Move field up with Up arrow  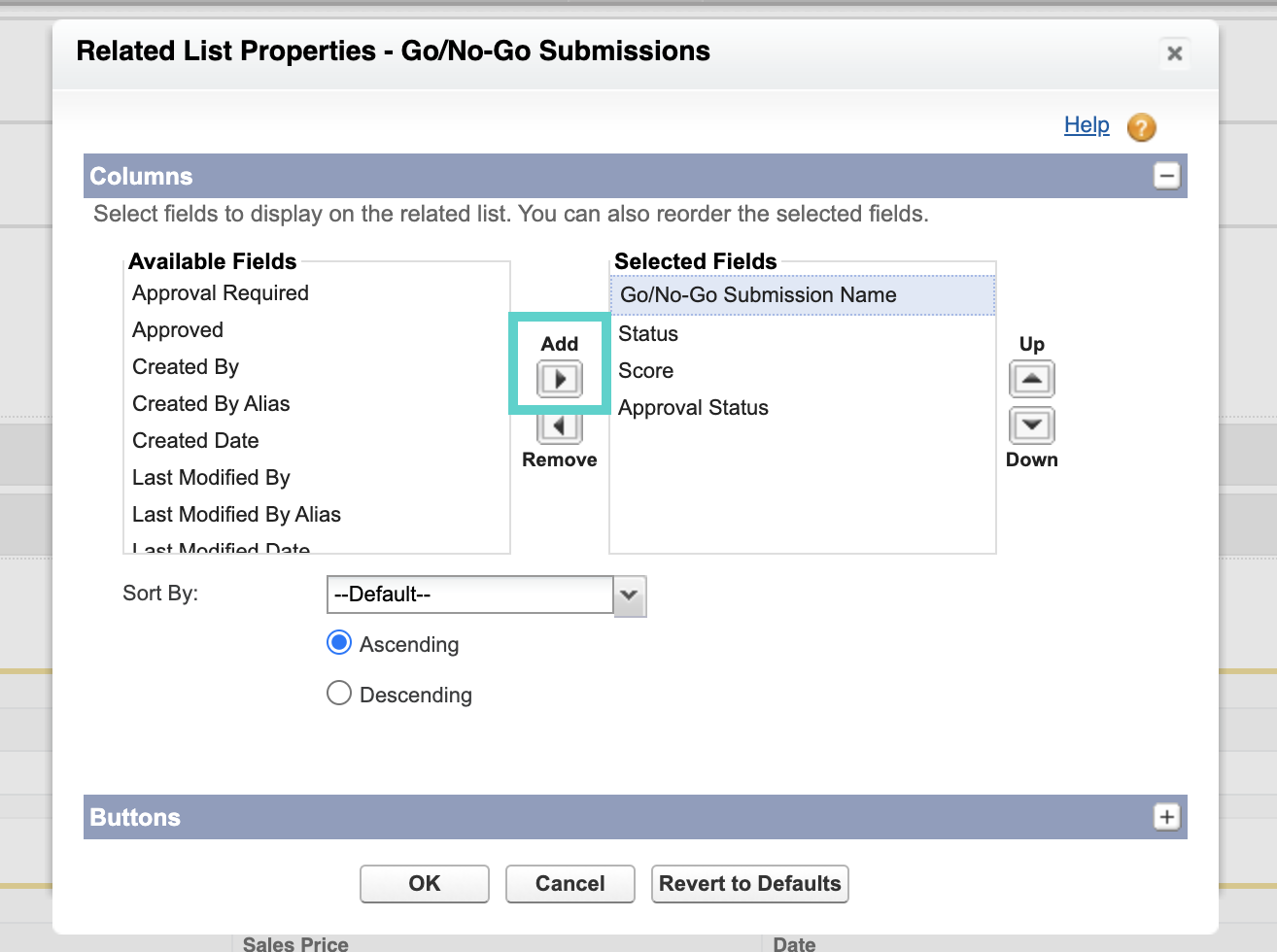tap(1032, 379)
